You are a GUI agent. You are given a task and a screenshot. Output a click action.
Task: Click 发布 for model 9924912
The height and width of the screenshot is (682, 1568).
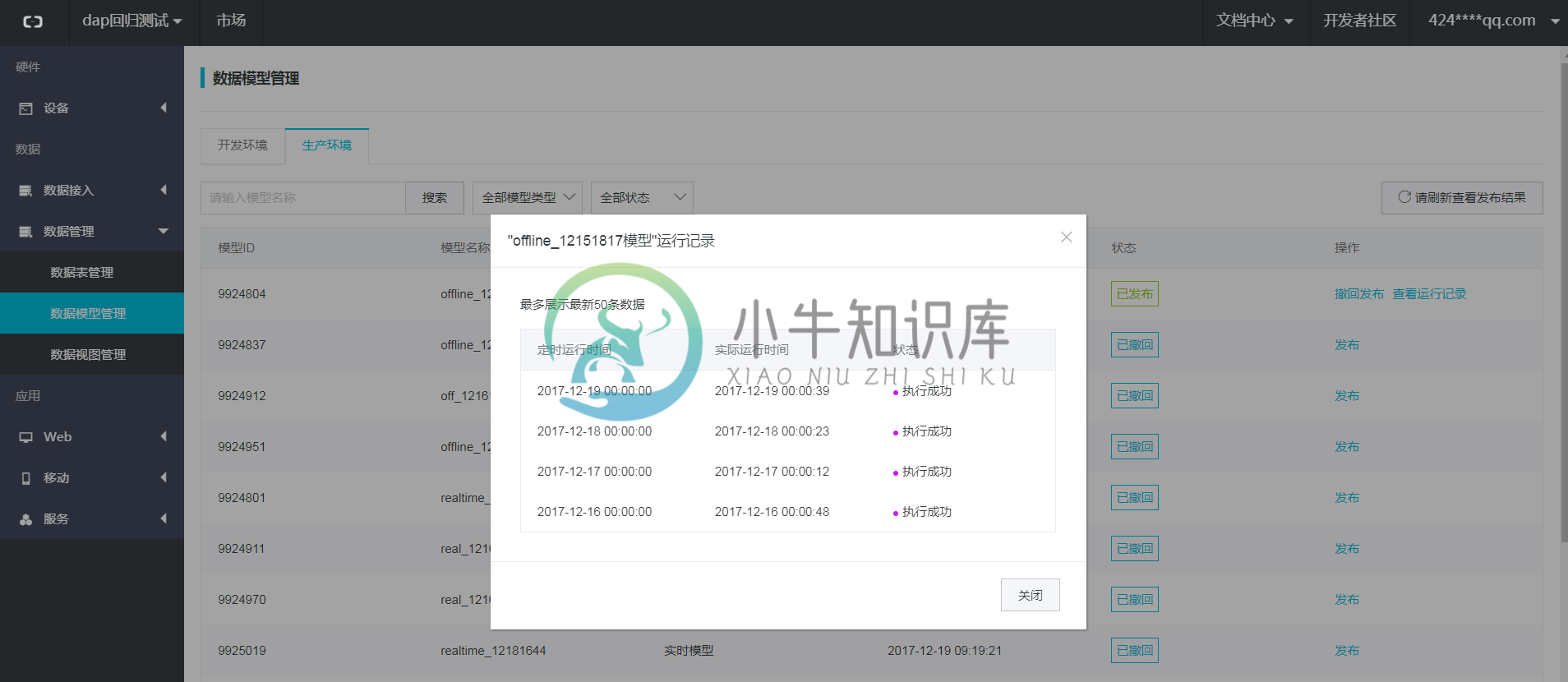click(1347, 396)
